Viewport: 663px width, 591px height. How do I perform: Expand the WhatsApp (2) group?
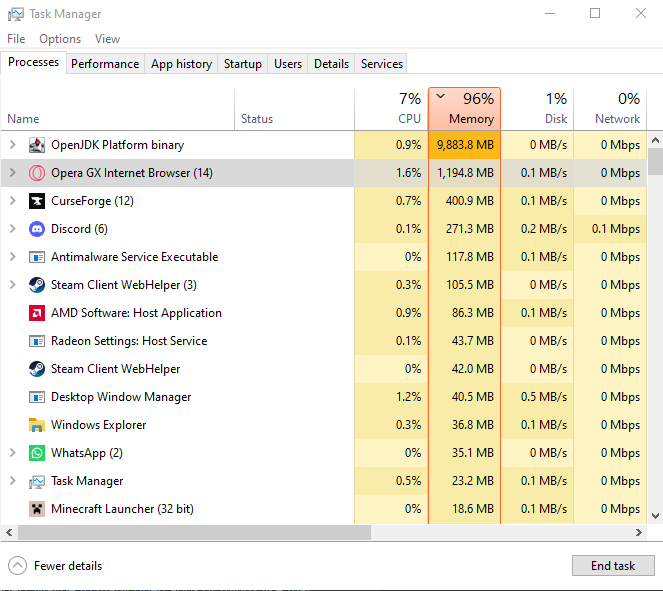pyautogui.click(x=13, y=453)
